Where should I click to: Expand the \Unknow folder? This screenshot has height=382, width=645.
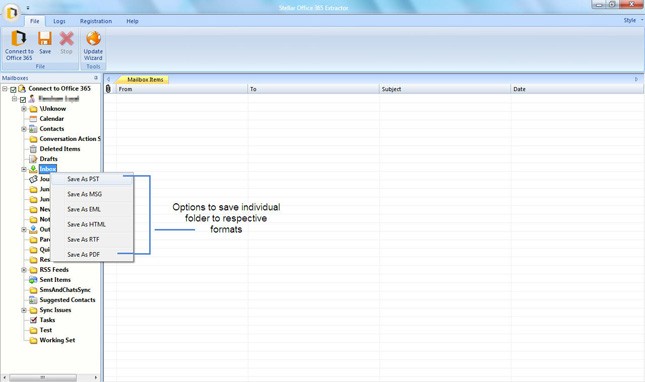pyautogui.click(x=24, y=109)
